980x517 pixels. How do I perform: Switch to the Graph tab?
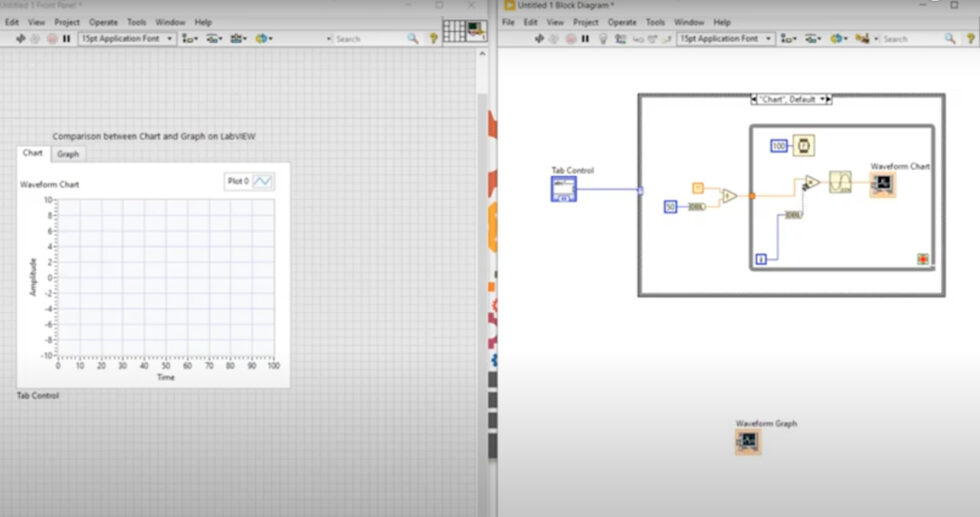(x=68, y=154)
